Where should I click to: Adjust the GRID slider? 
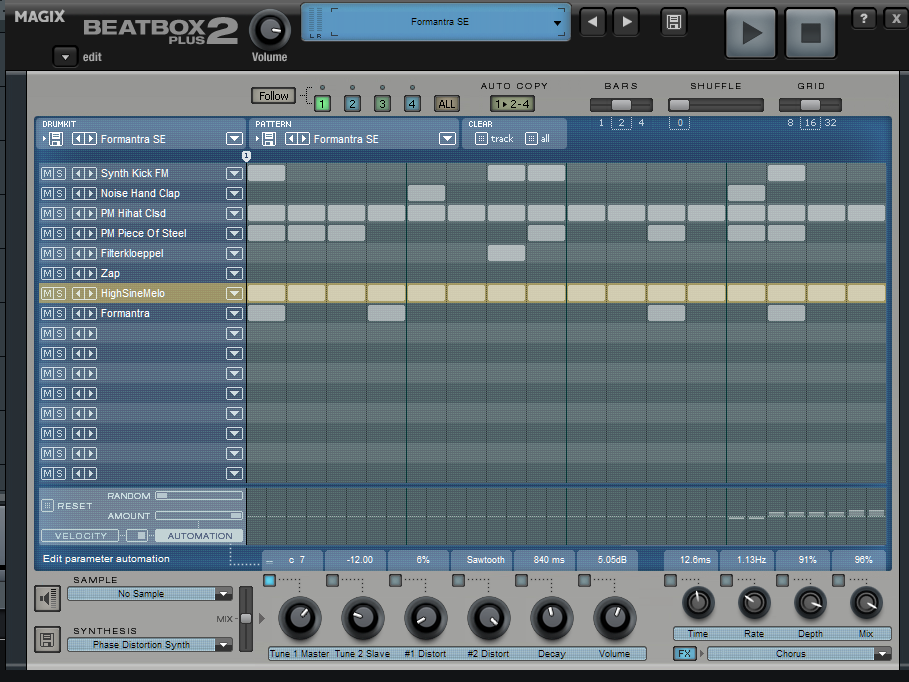pos(810,105)
